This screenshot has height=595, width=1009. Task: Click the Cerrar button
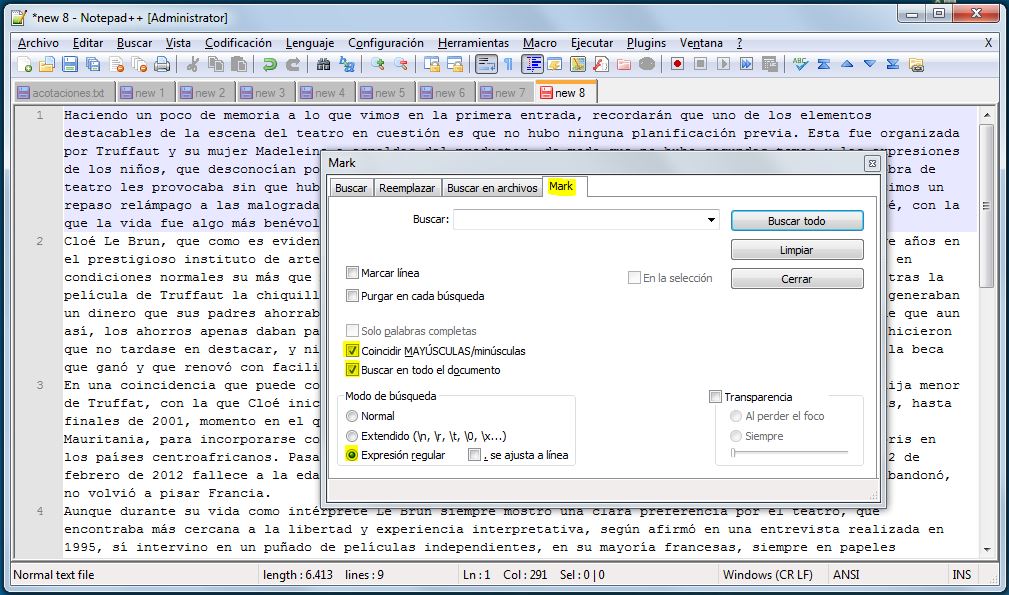(x=797, y=279)
